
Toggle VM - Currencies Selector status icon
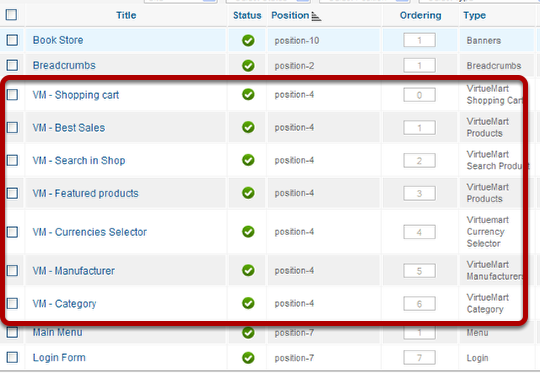click(248, 232)
